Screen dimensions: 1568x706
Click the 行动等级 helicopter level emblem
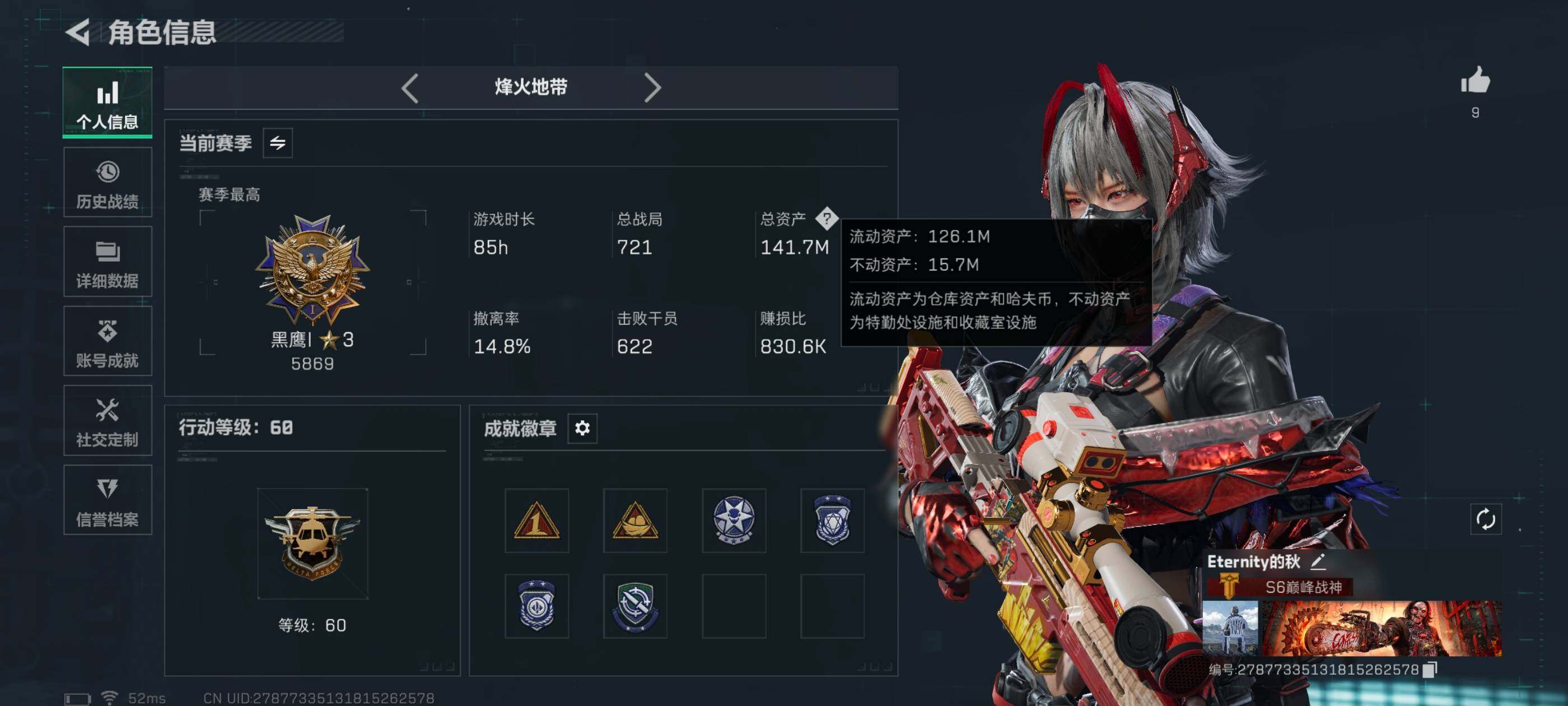pyautogui.click(x=312, y=544)
